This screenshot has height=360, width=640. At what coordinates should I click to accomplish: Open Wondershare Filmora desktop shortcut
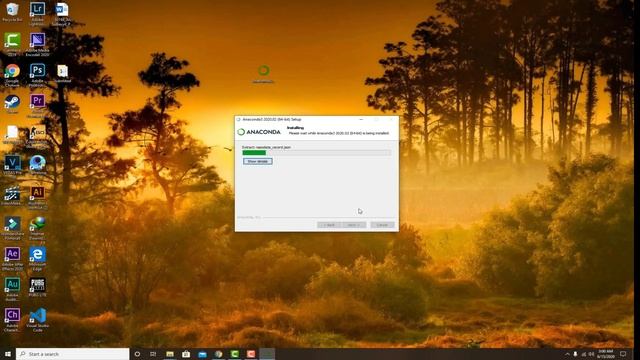12,228
